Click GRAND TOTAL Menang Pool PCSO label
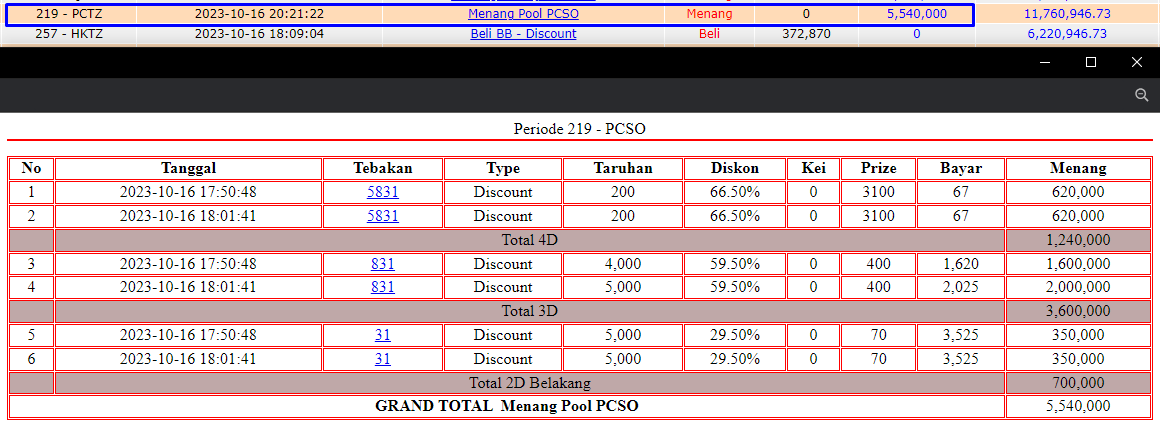The image size is (1160, 430). tap(507, 406)
